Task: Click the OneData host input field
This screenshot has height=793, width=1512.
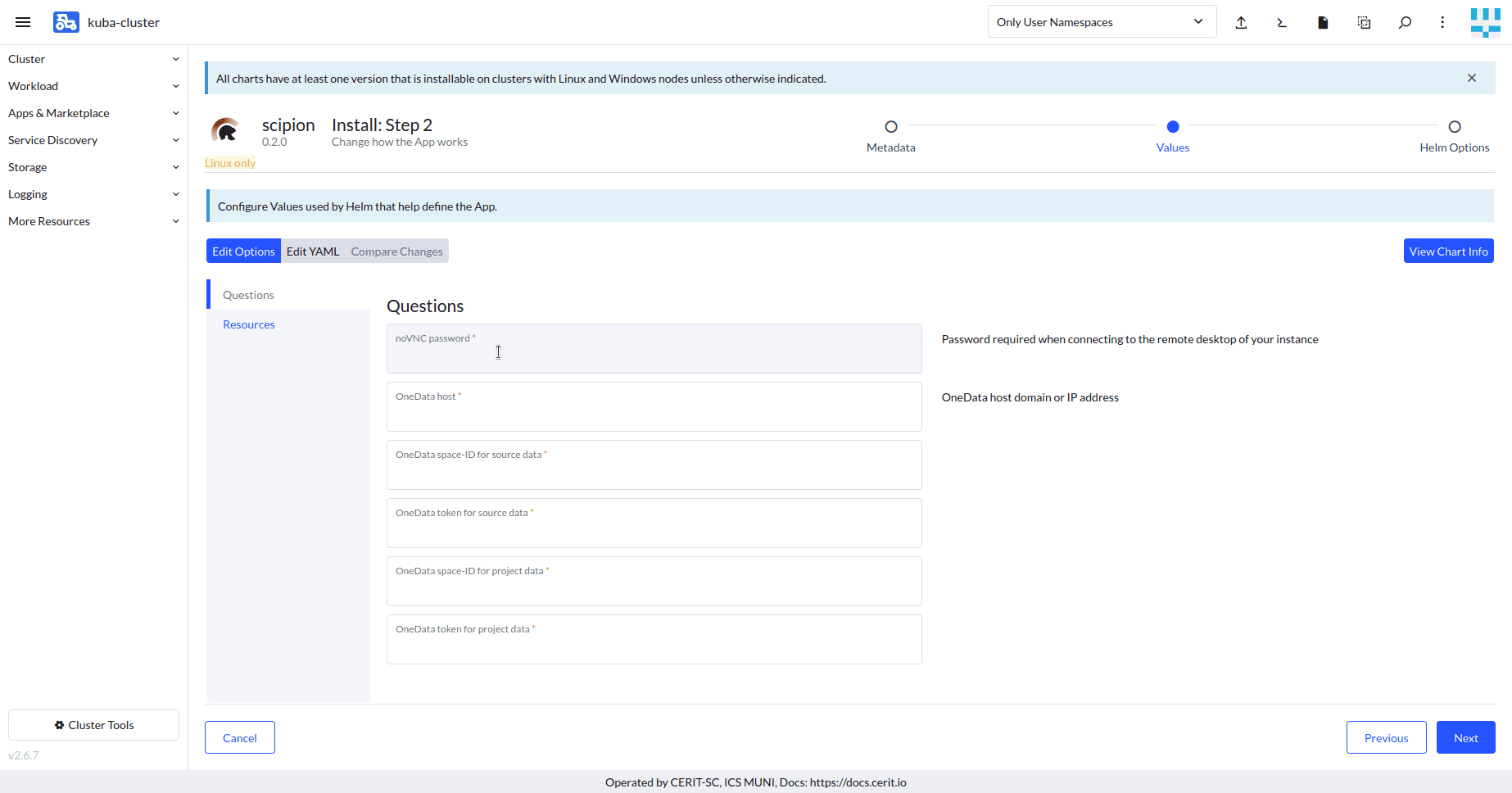Action: pyautogui.click(x=654, y=412)
